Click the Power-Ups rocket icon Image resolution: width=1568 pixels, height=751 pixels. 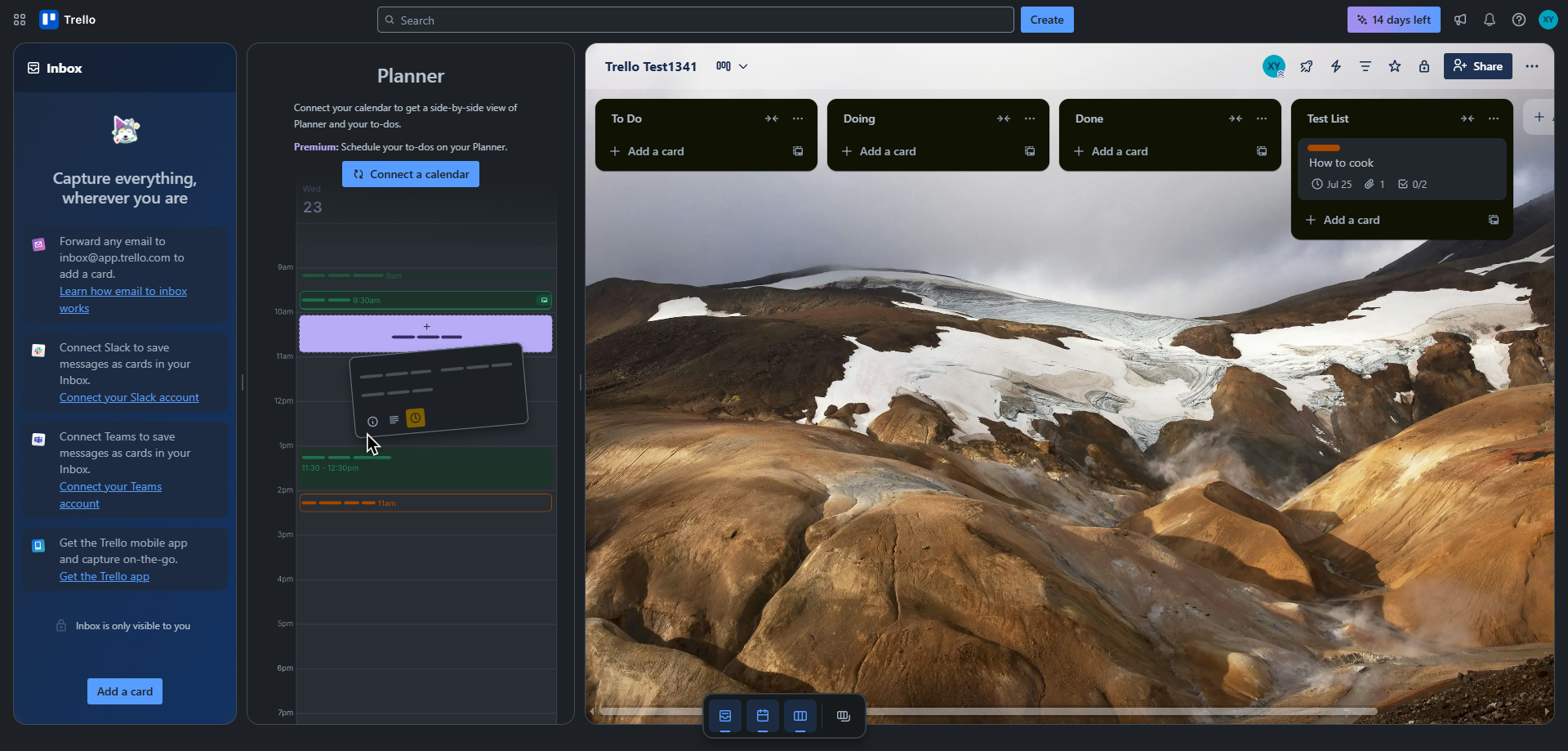click(1307, 66)
